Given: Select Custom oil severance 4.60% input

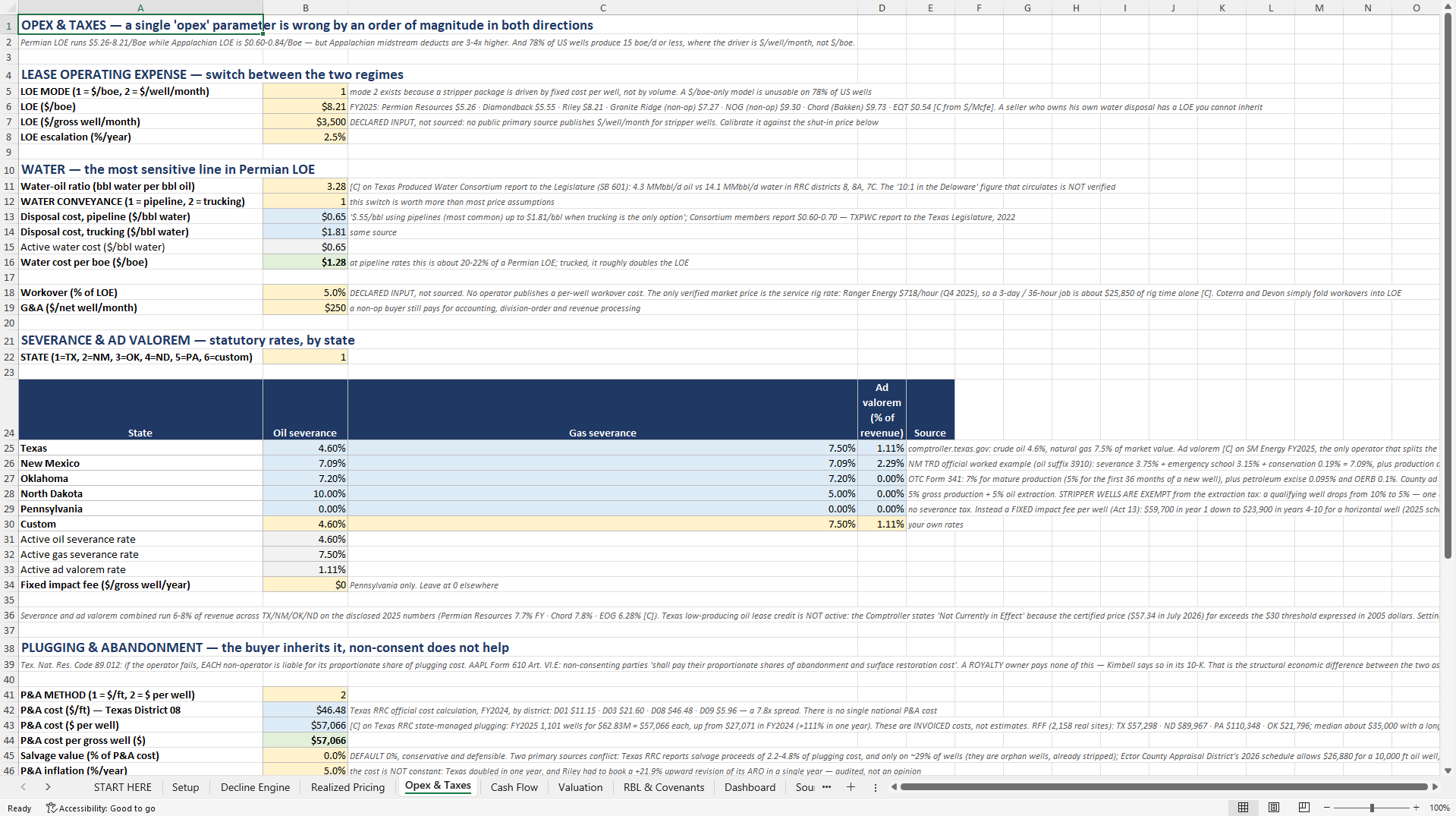Looking at the screenshot, I should 305,524.
